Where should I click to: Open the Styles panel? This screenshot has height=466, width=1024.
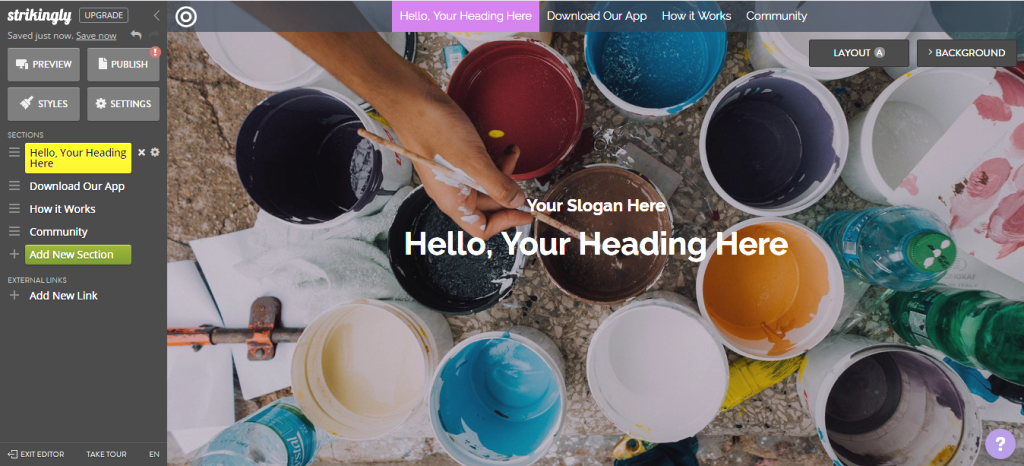(44, 104)
